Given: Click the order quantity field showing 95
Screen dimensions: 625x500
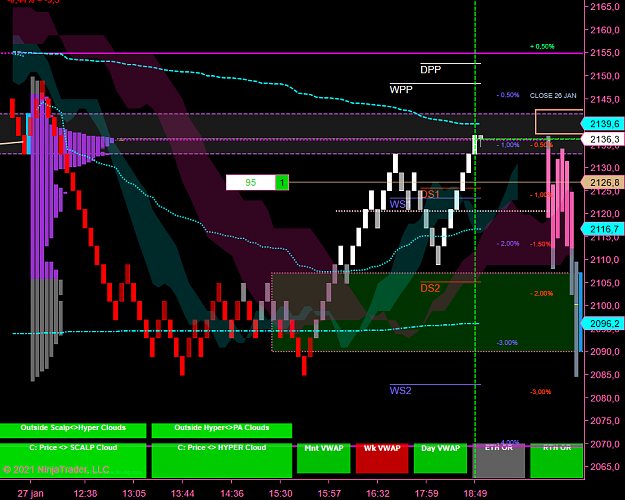Looking at the screenshot, I should 251,183.
